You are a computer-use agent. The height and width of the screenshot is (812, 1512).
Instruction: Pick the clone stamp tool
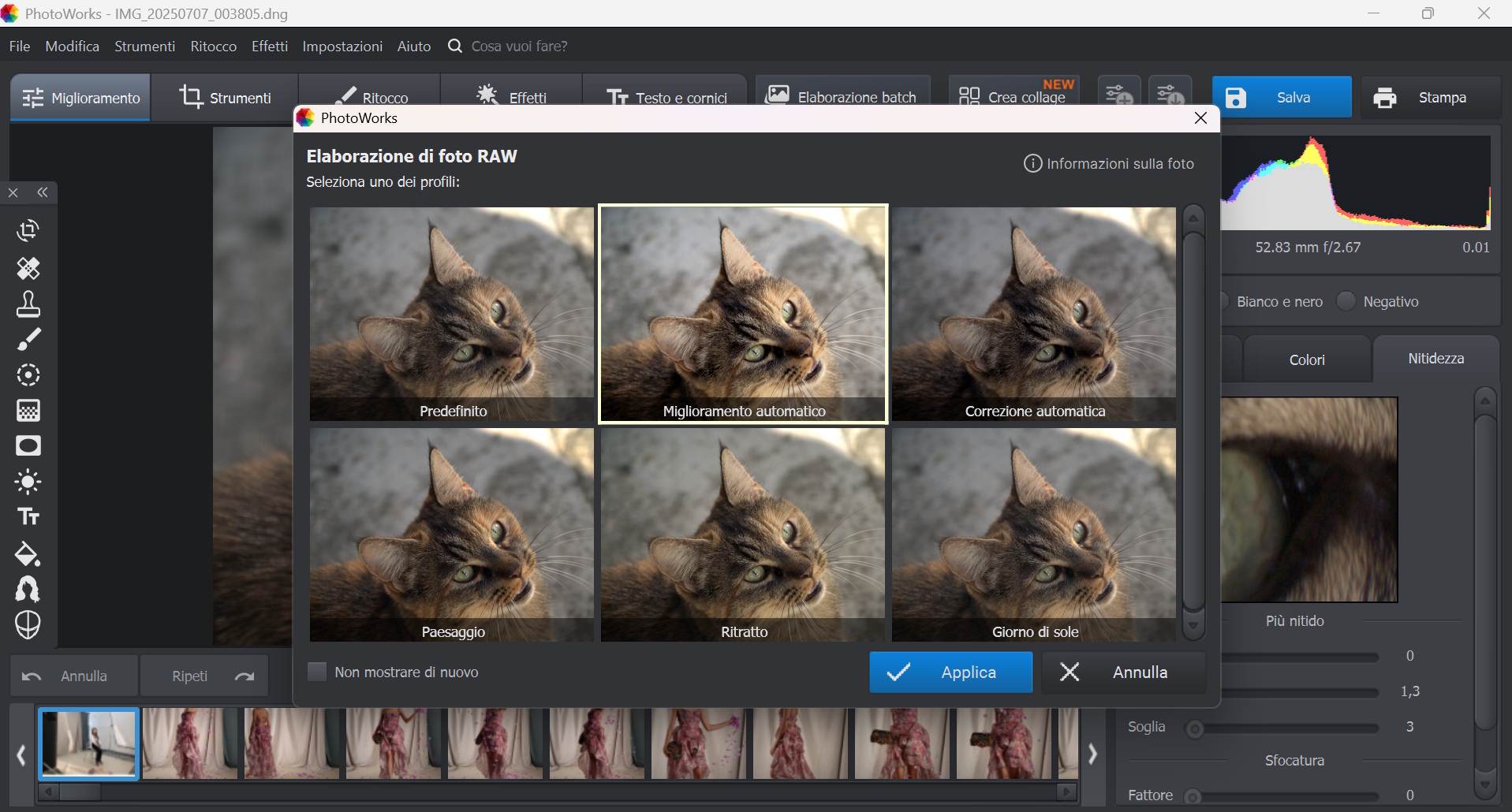[x=28, y=304]
